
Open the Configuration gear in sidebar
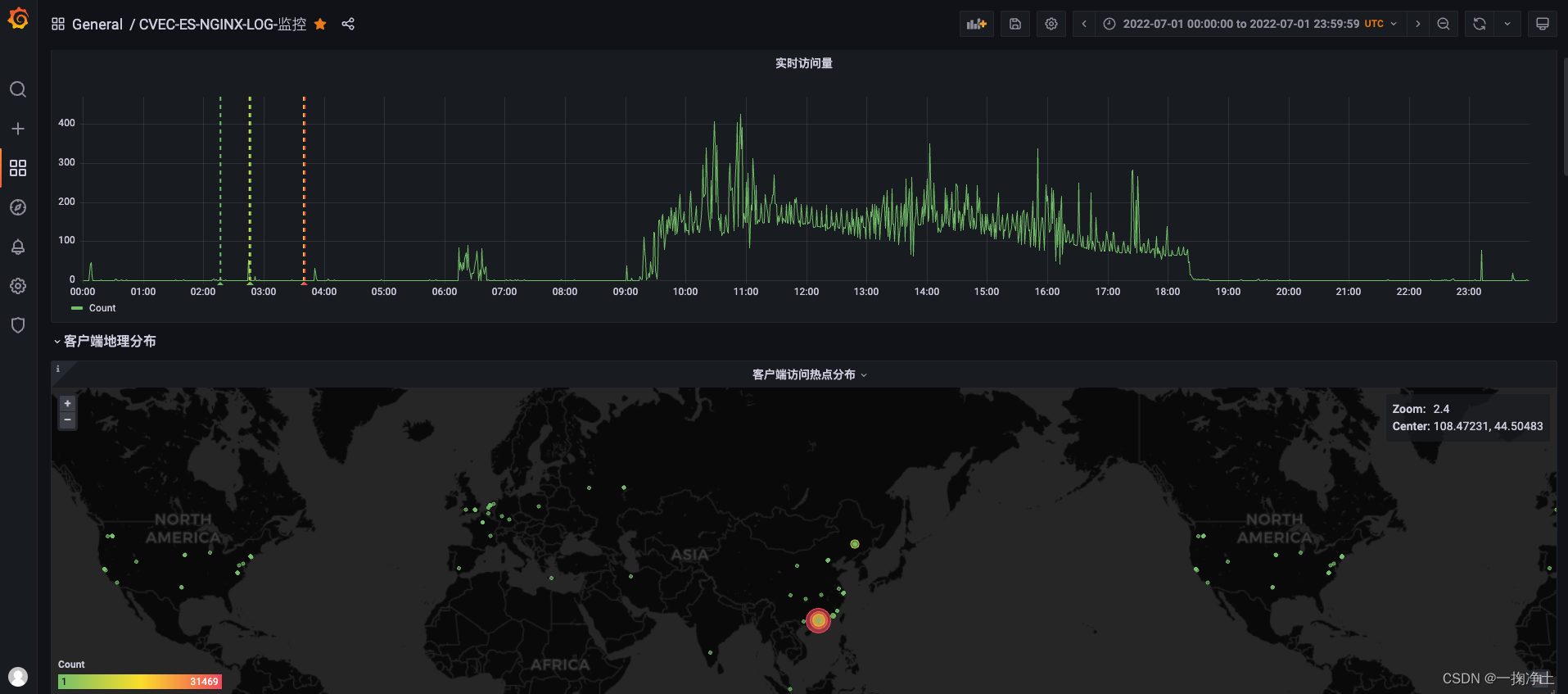tap(18, 286)
